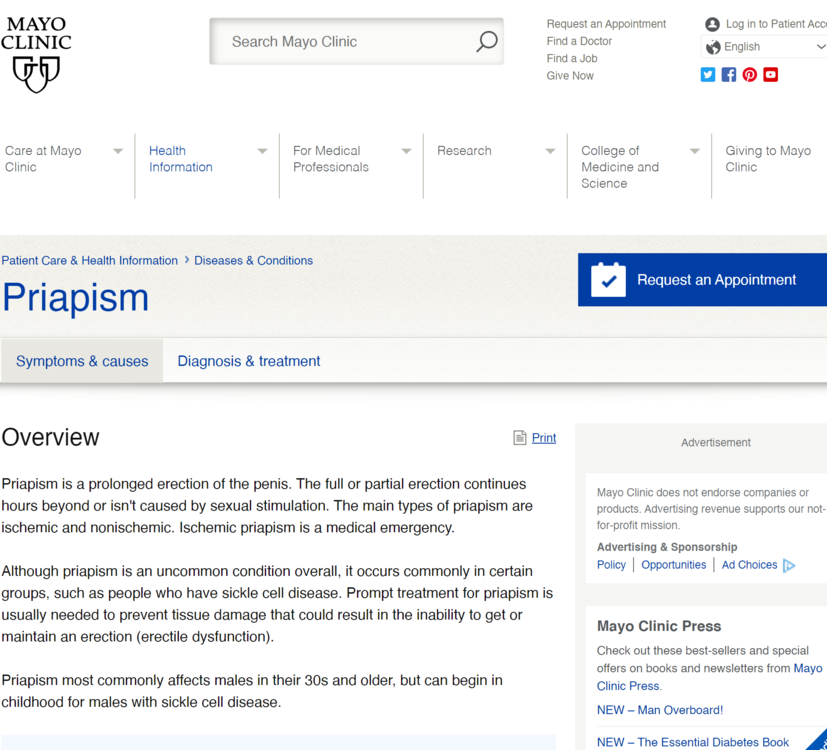Expand the Research menu arrow
The height and width of the screenshot is (750, 827).
550,151
